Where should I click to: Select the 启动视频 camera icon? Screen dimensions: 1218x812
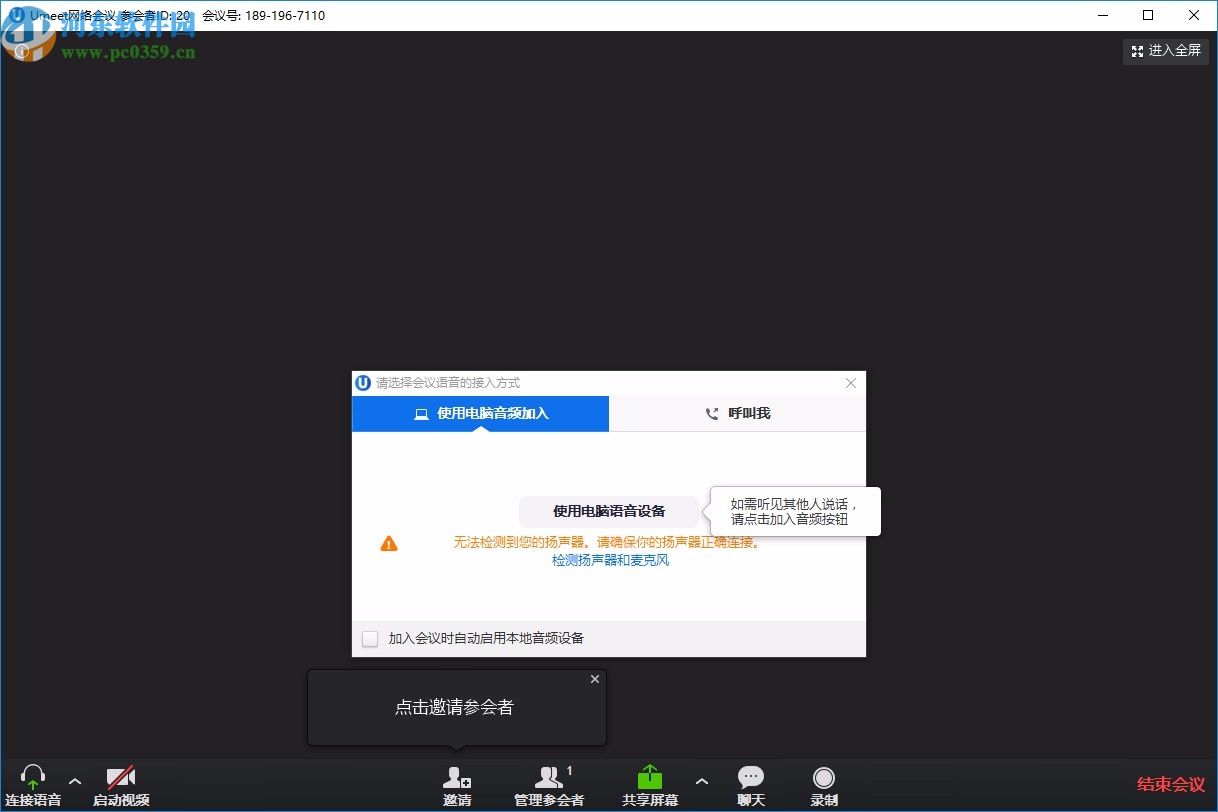[120, 777]
